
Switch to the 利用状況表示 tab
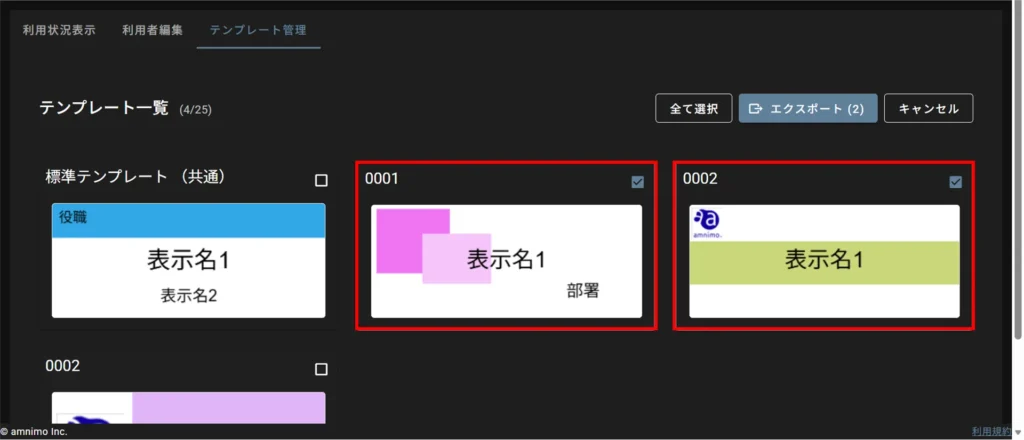tap(59, 30)
